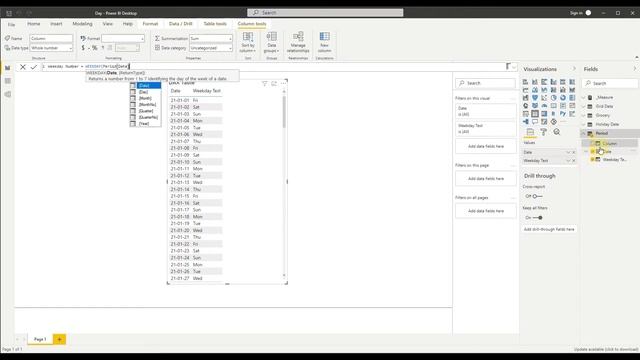Open the Data type dropdown
The image size is (640, 360).
point(51,48)
